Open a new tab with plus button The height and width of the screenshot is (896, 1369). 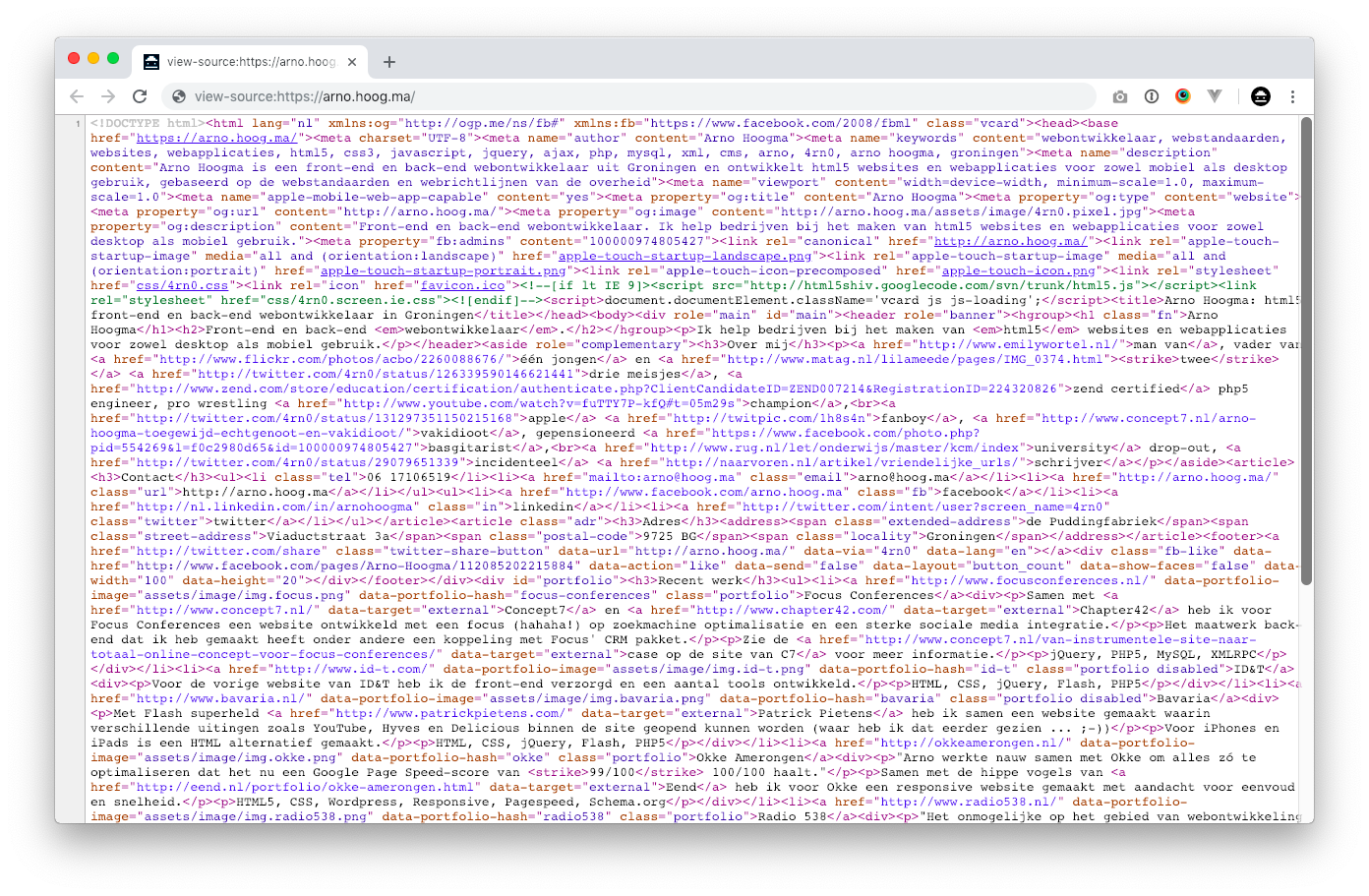coord(389,62)
